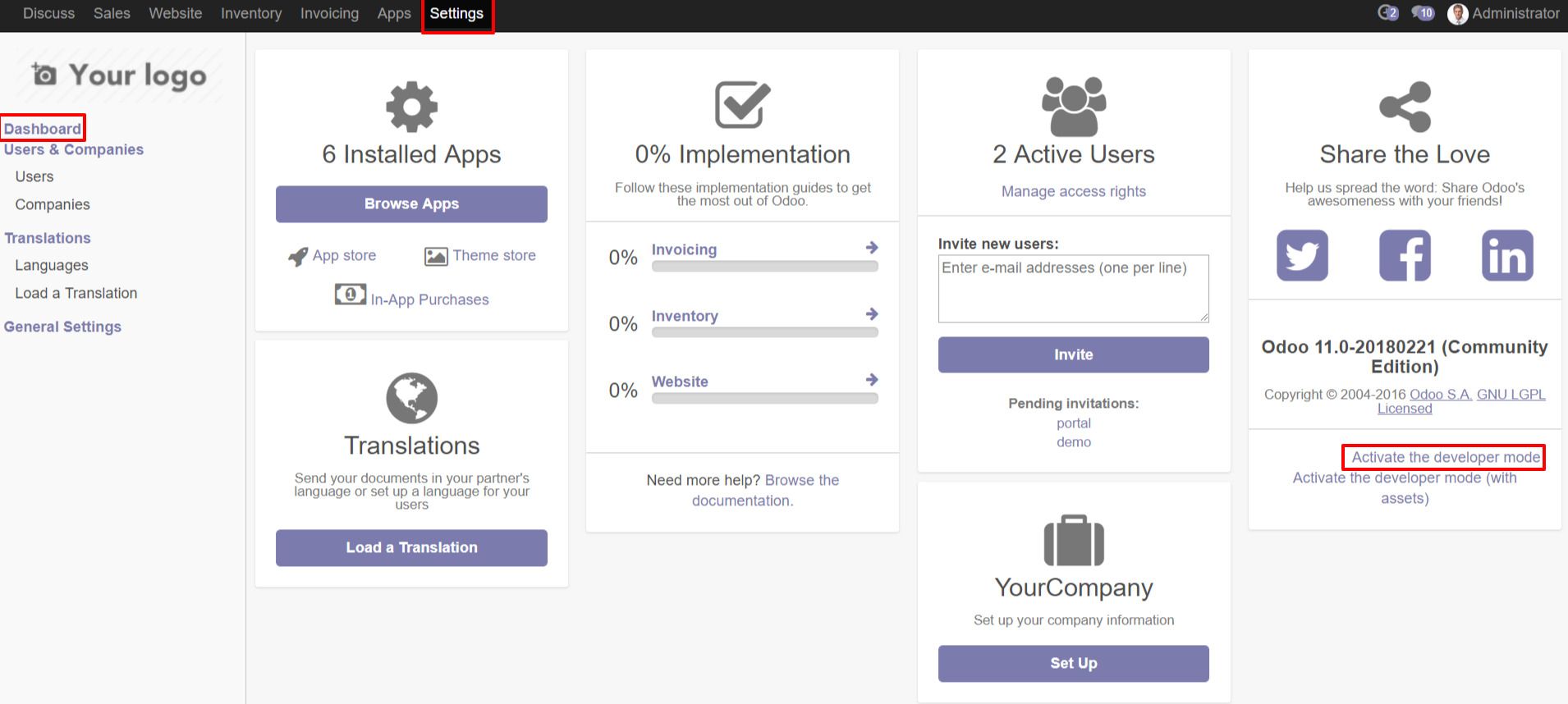Open Invoicing implementation arrow
The image size is (1568, 704).
tap(872, 248)
